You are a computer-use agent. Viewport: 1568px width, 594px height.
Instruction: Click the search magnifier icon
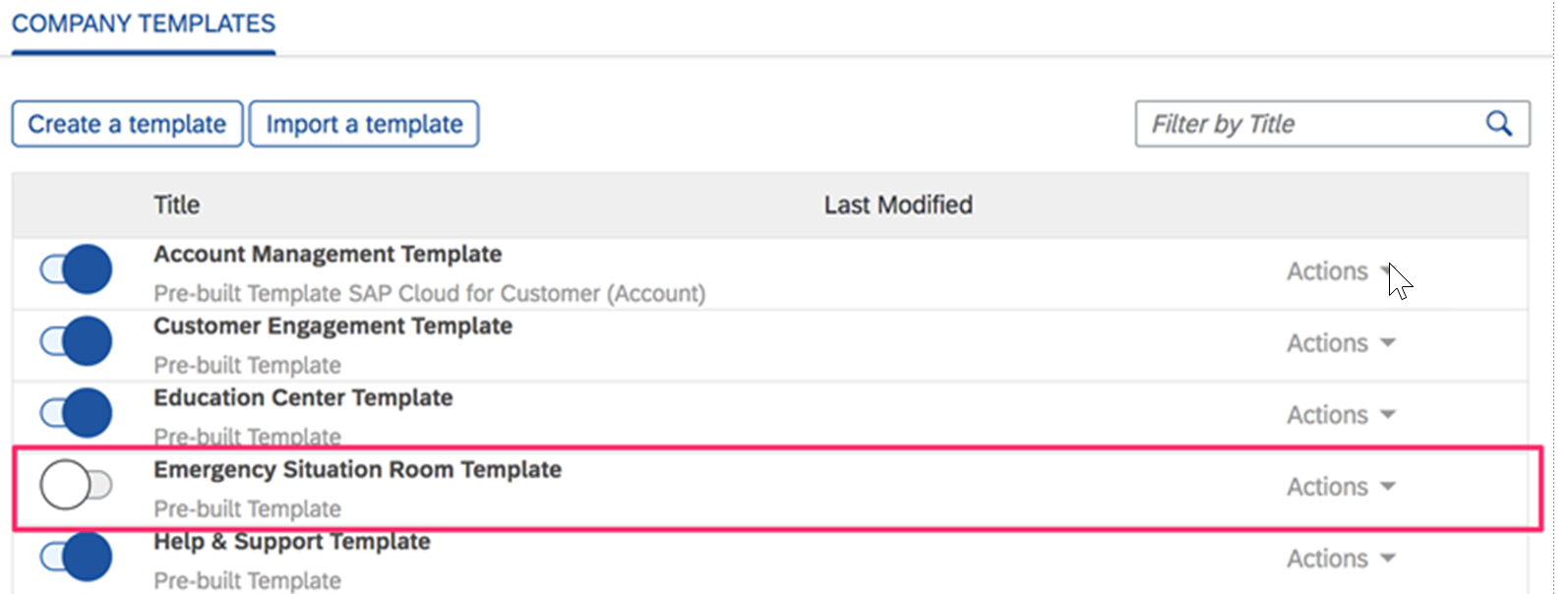(x=1498, y=124)
